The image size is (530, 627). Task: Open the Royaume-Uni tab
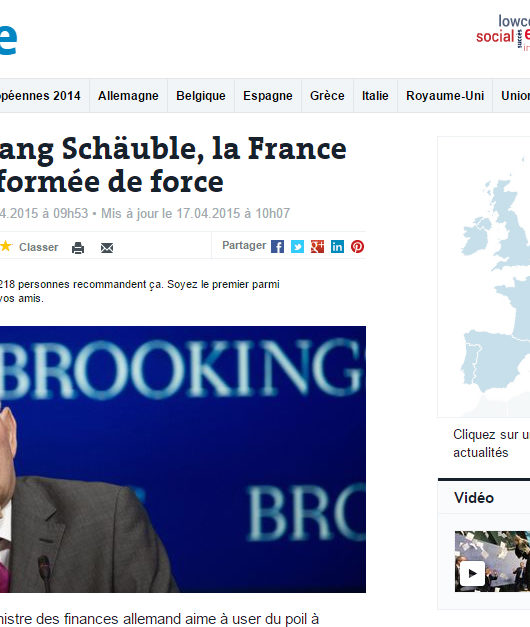click(x=445, y=96)
